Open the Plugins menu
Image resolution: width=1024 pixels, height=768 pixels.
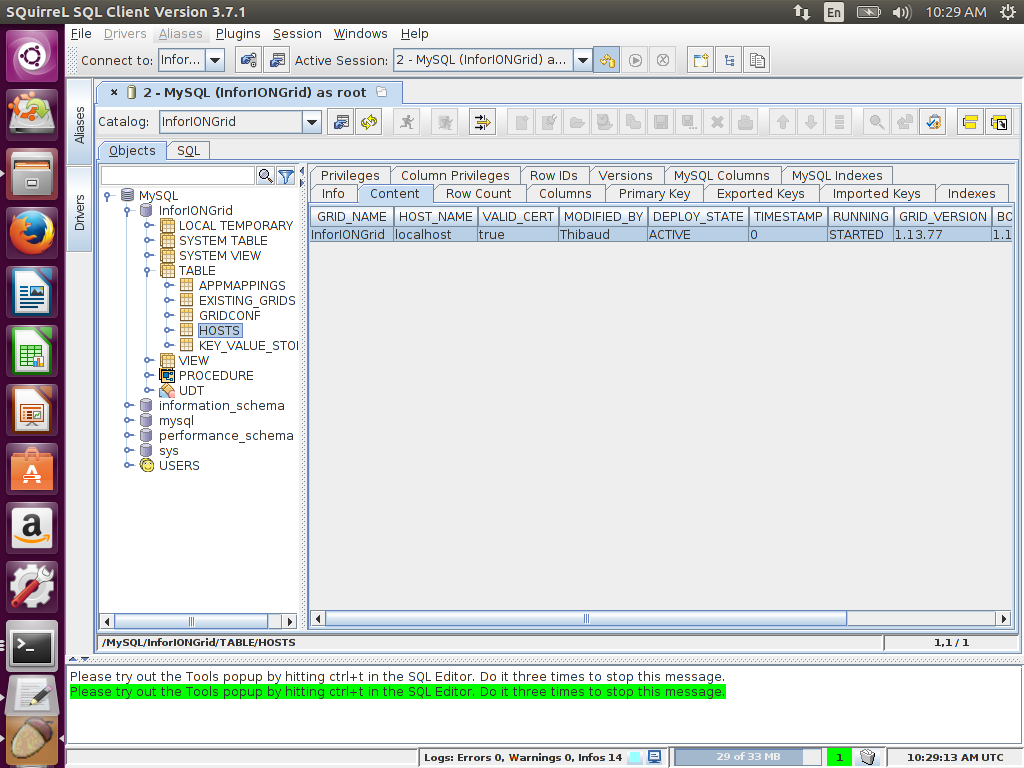(238, 34)
